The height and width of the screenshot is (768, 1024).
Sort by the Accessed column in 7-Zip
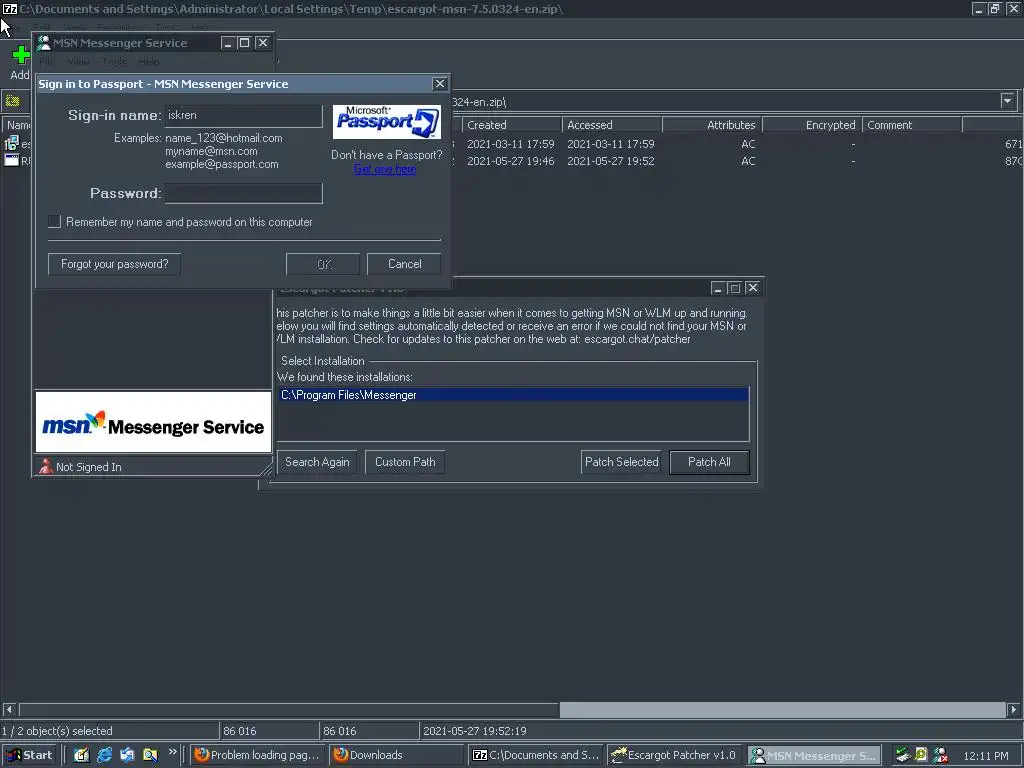click(x=612, y=125)
